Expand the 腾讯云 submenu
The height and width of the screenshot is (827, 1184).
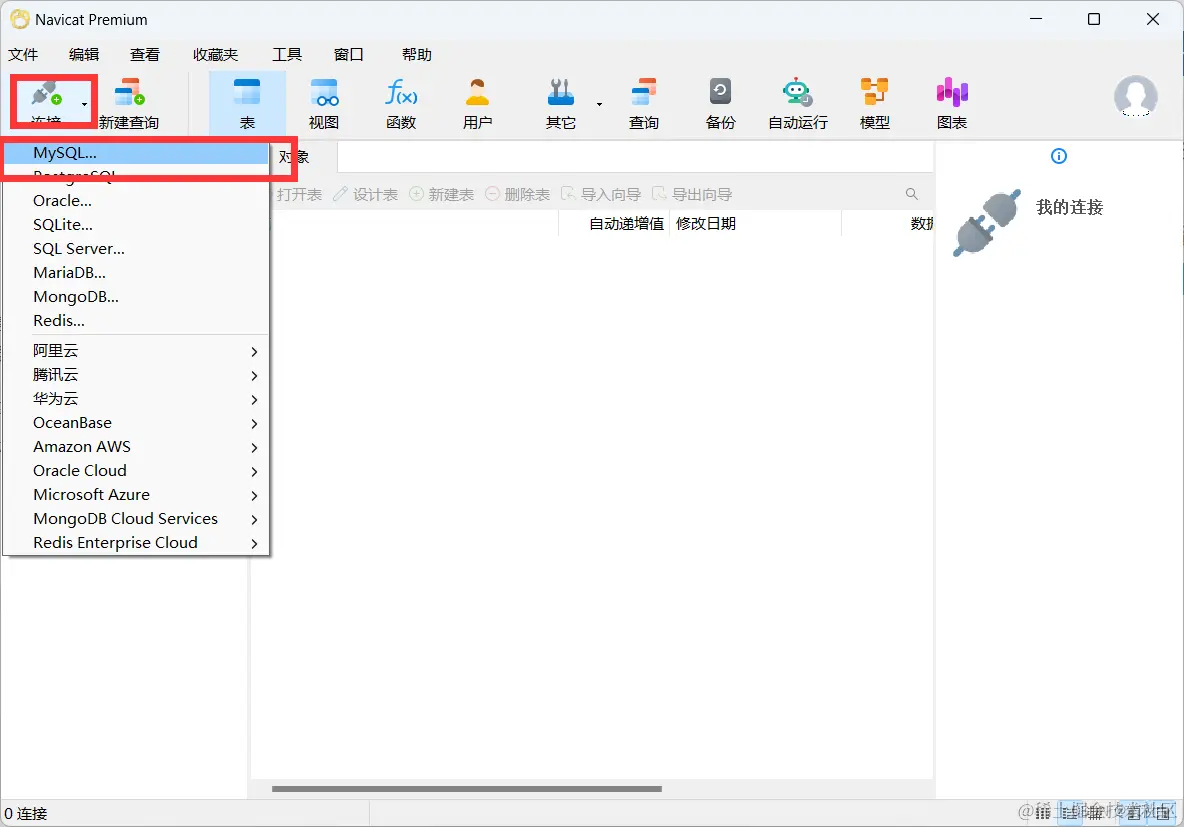click(136, 375)
